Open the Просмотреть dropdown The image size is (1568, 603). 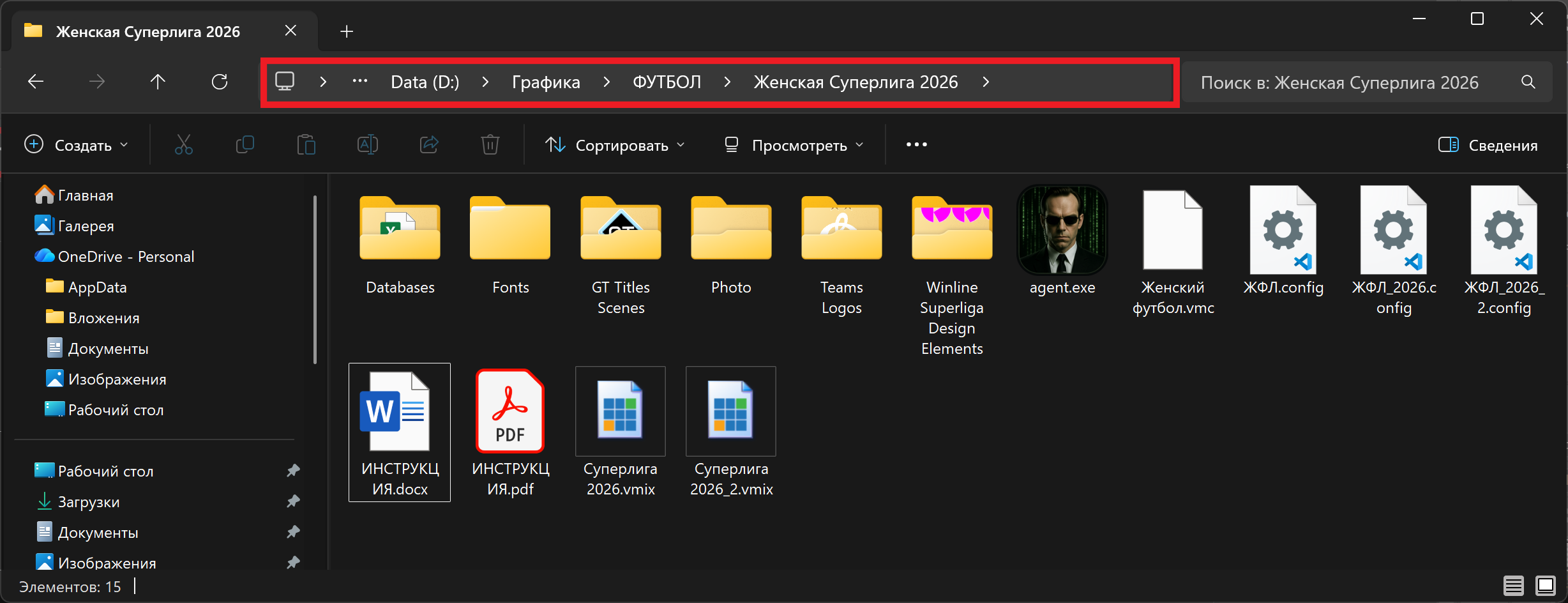pos(794,145)
